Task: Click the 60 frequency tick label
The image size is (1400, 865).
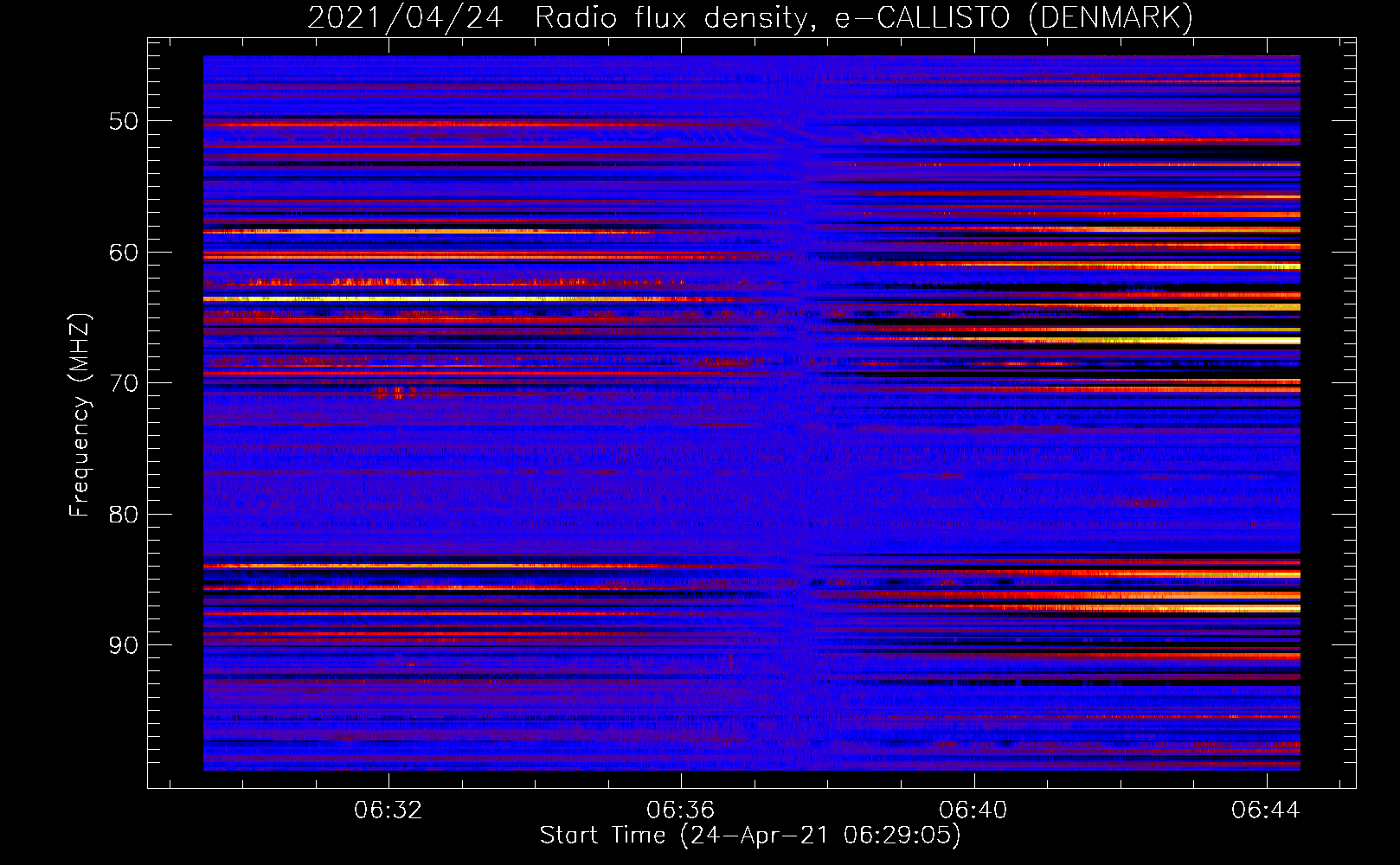Action: pos(123,253)
